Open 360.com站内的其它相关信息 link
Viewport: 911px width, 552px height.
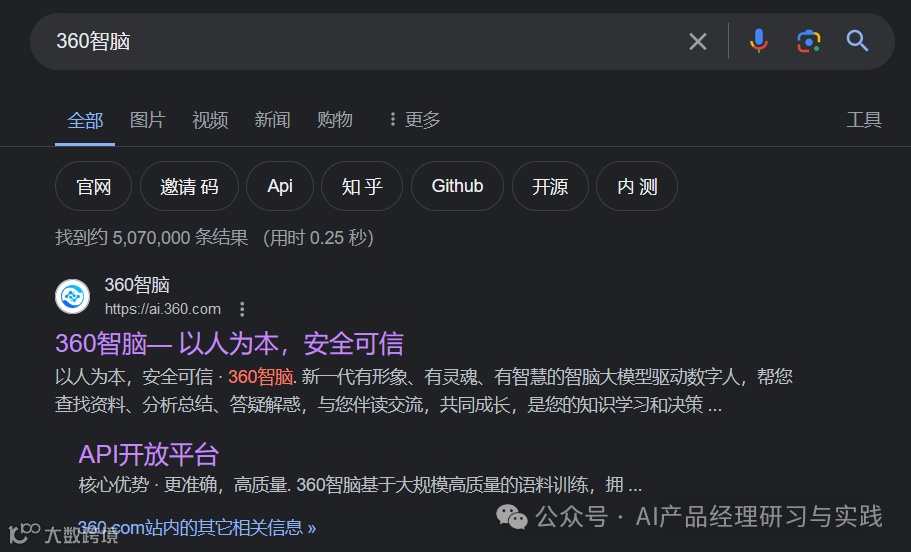(197, 528)
